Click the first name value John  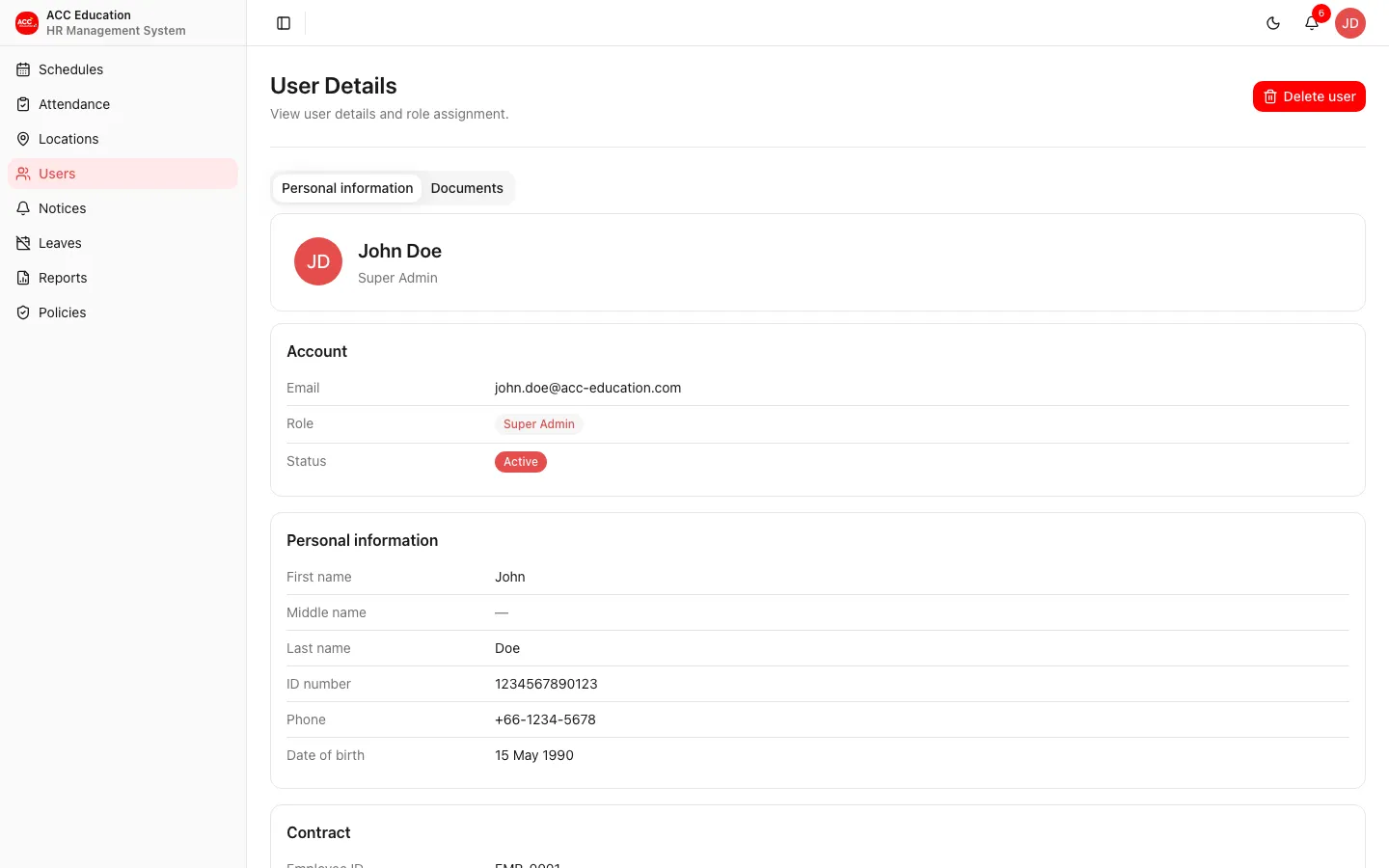510,577
